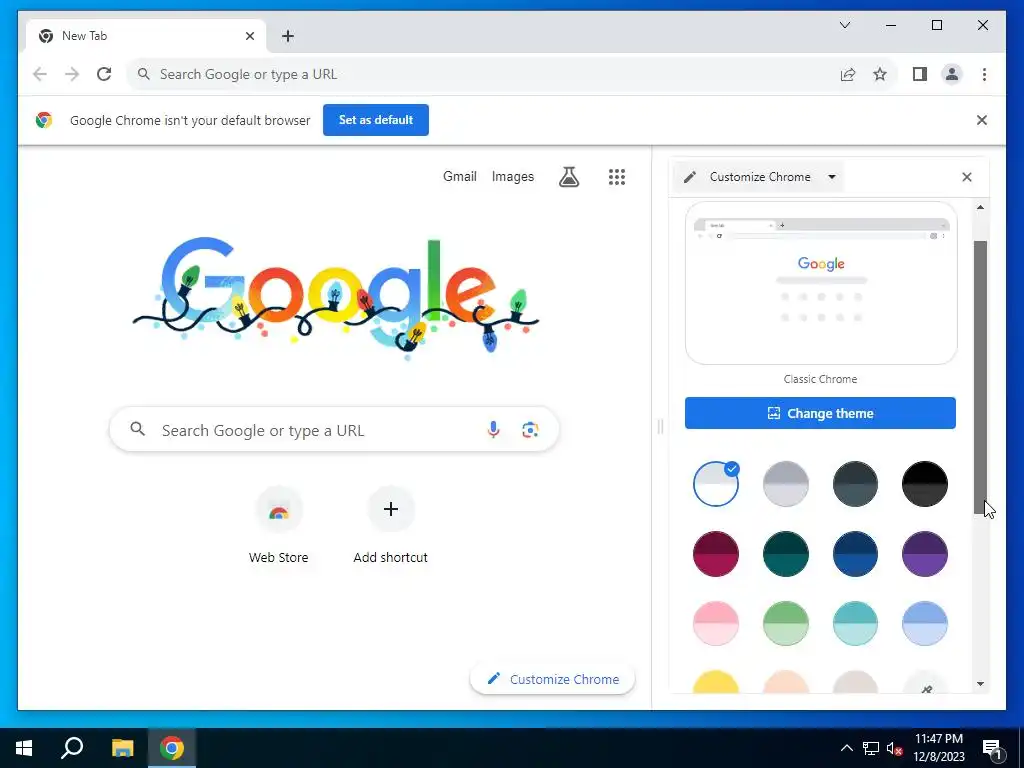Image resolution: width=1024 pixels, height=768 pixels.
Task: Open the Google apps grid
Action: (x=616, y=176)
